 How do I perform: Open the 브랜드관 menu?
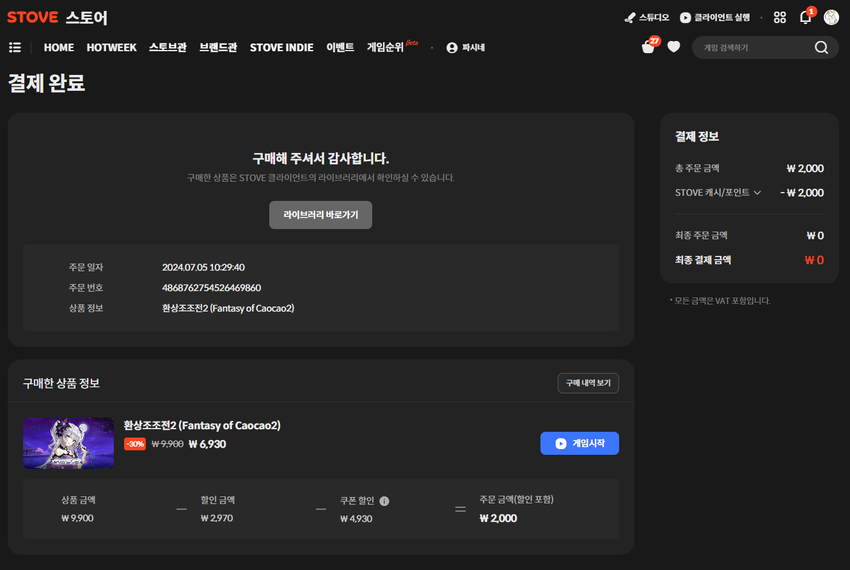(218, 48)
